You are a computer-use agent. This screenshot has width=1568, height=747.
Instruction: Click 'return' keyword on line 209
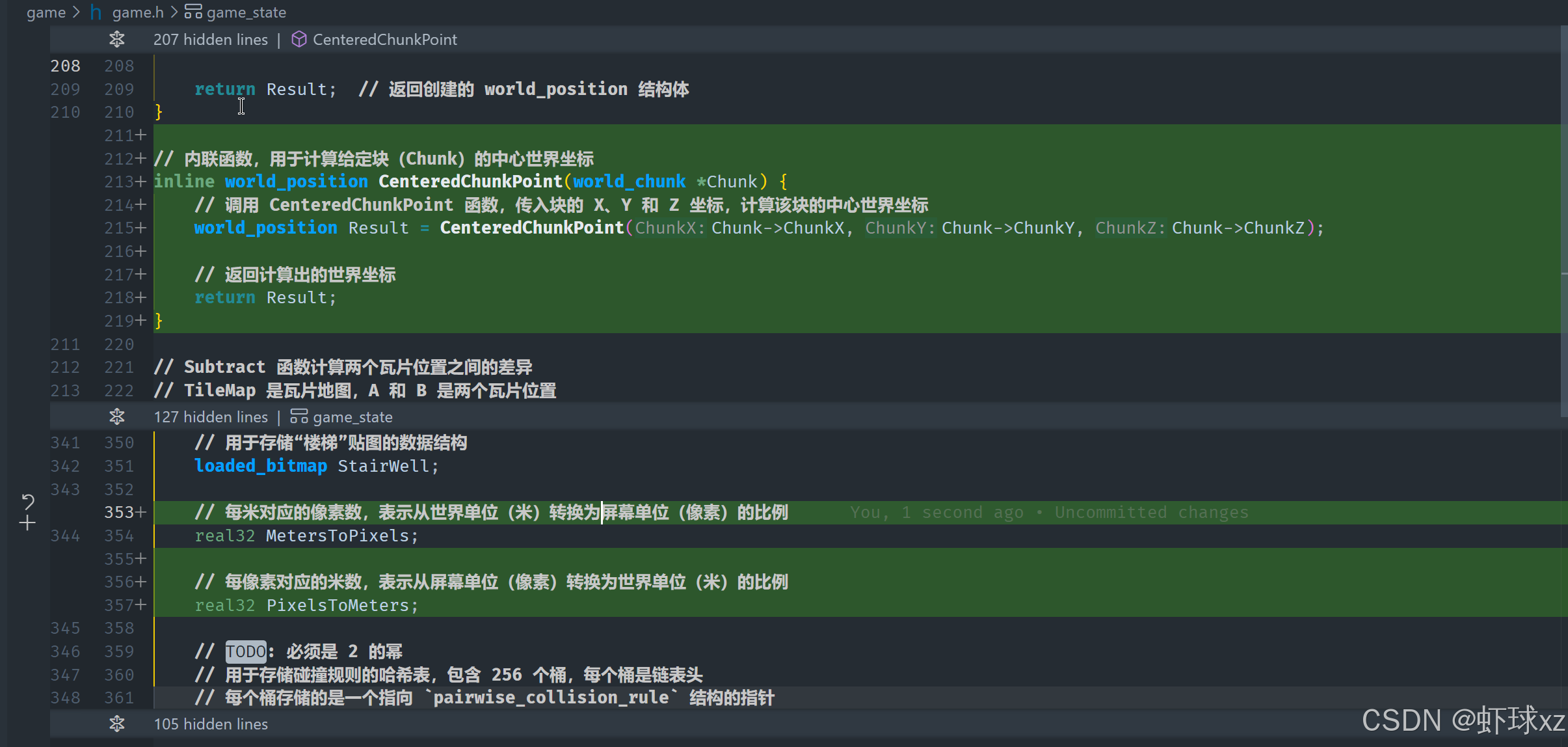(225, 89)
